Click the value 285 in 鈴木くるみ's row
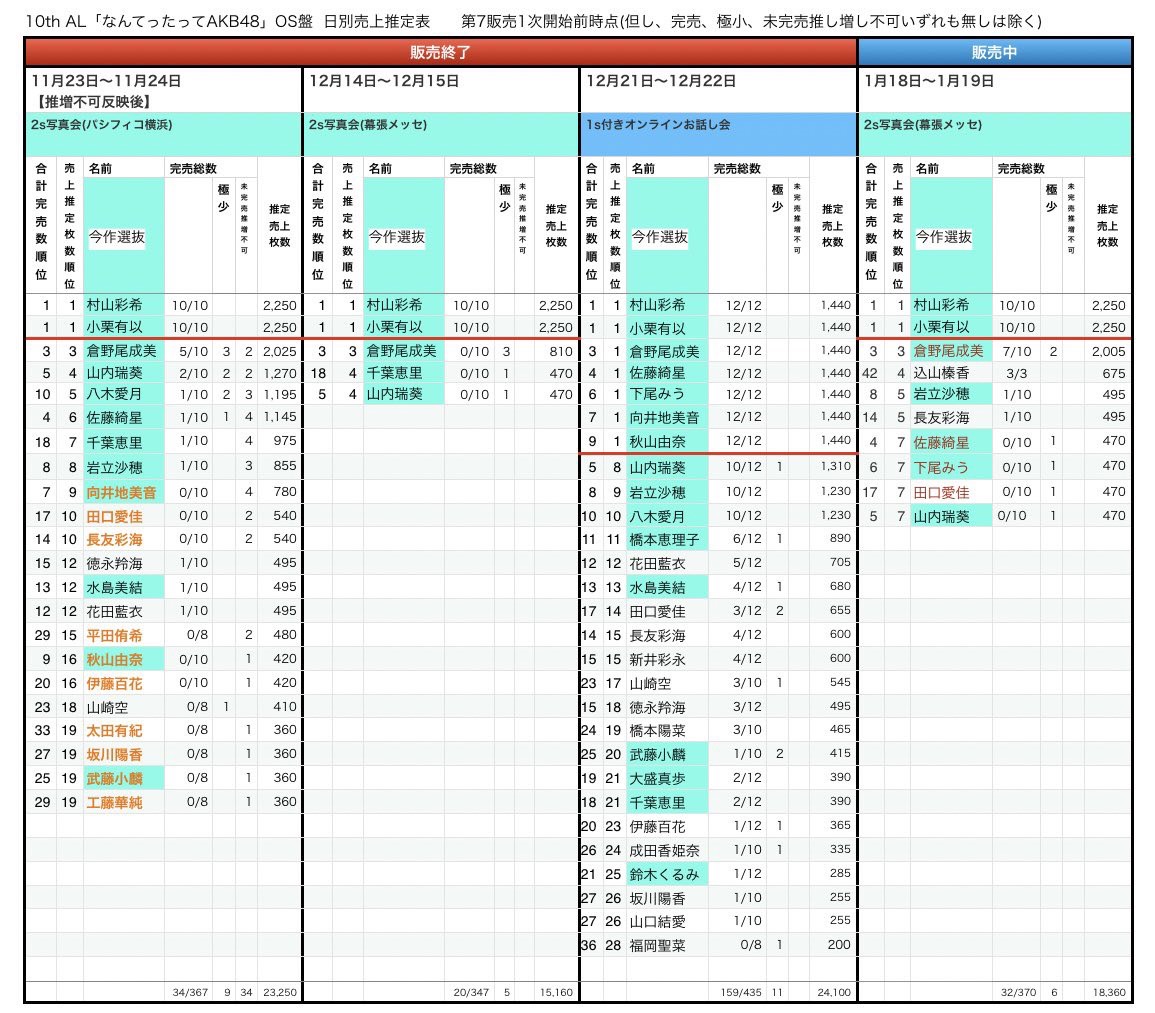Image resolution: width=1155 pixels, height=1013 pixels. (x=840, y=873)
